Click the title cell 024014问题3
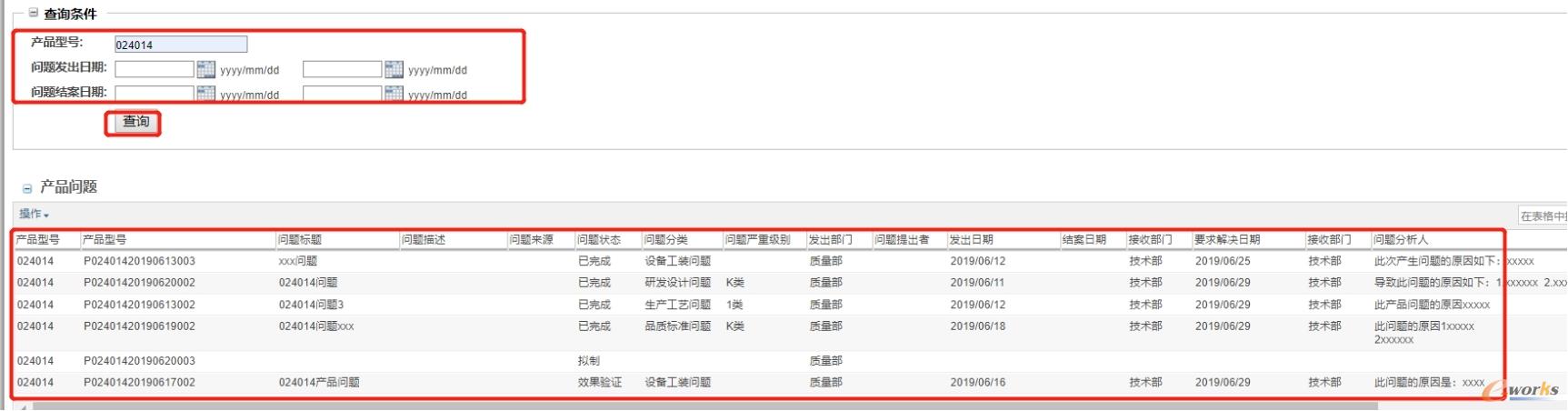Viewport: 1568px width, 411px height. [312, 305]
